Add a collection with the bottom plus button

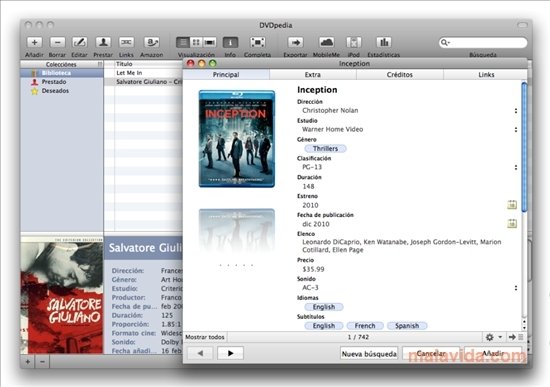tap(28, 361)
